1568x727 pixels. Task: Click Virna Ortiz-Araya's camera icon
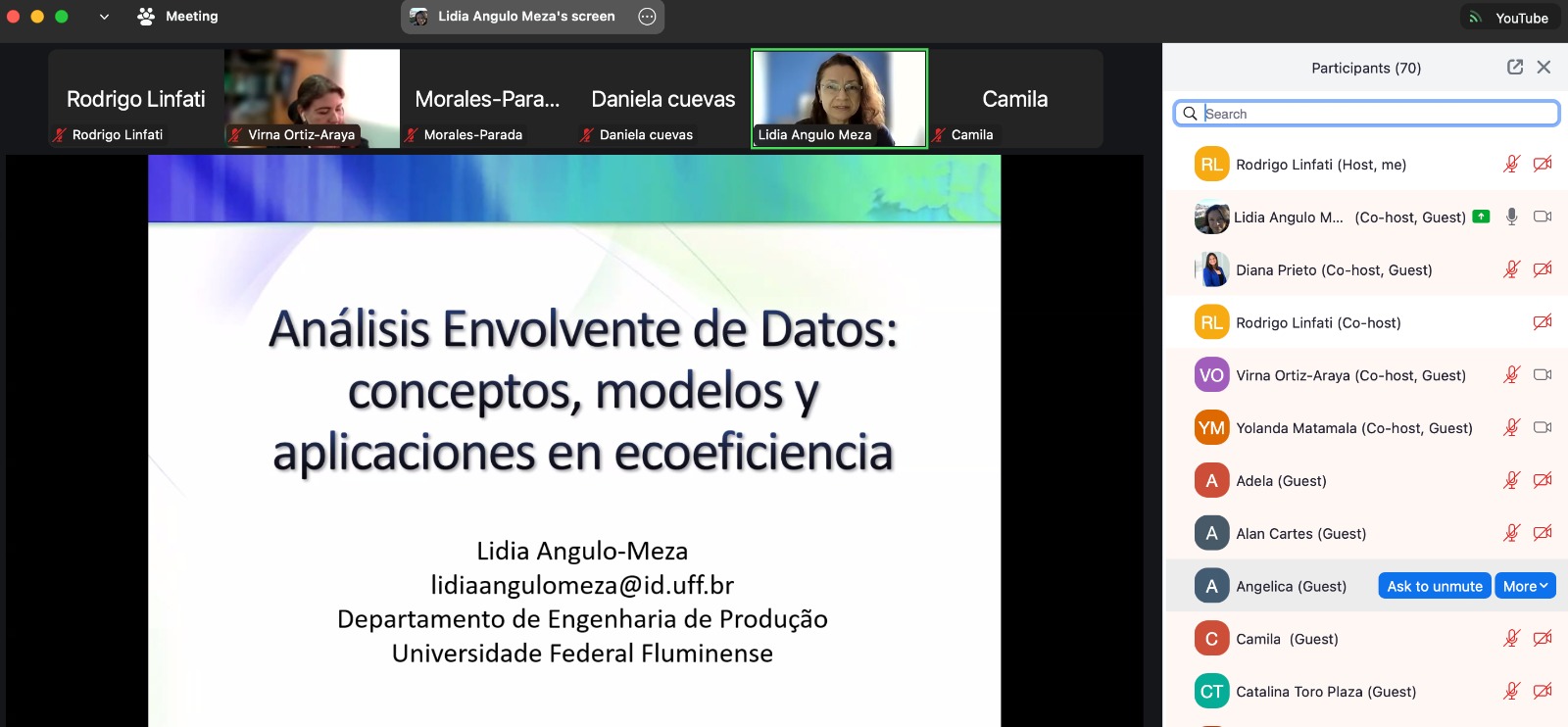point(1543,374)
